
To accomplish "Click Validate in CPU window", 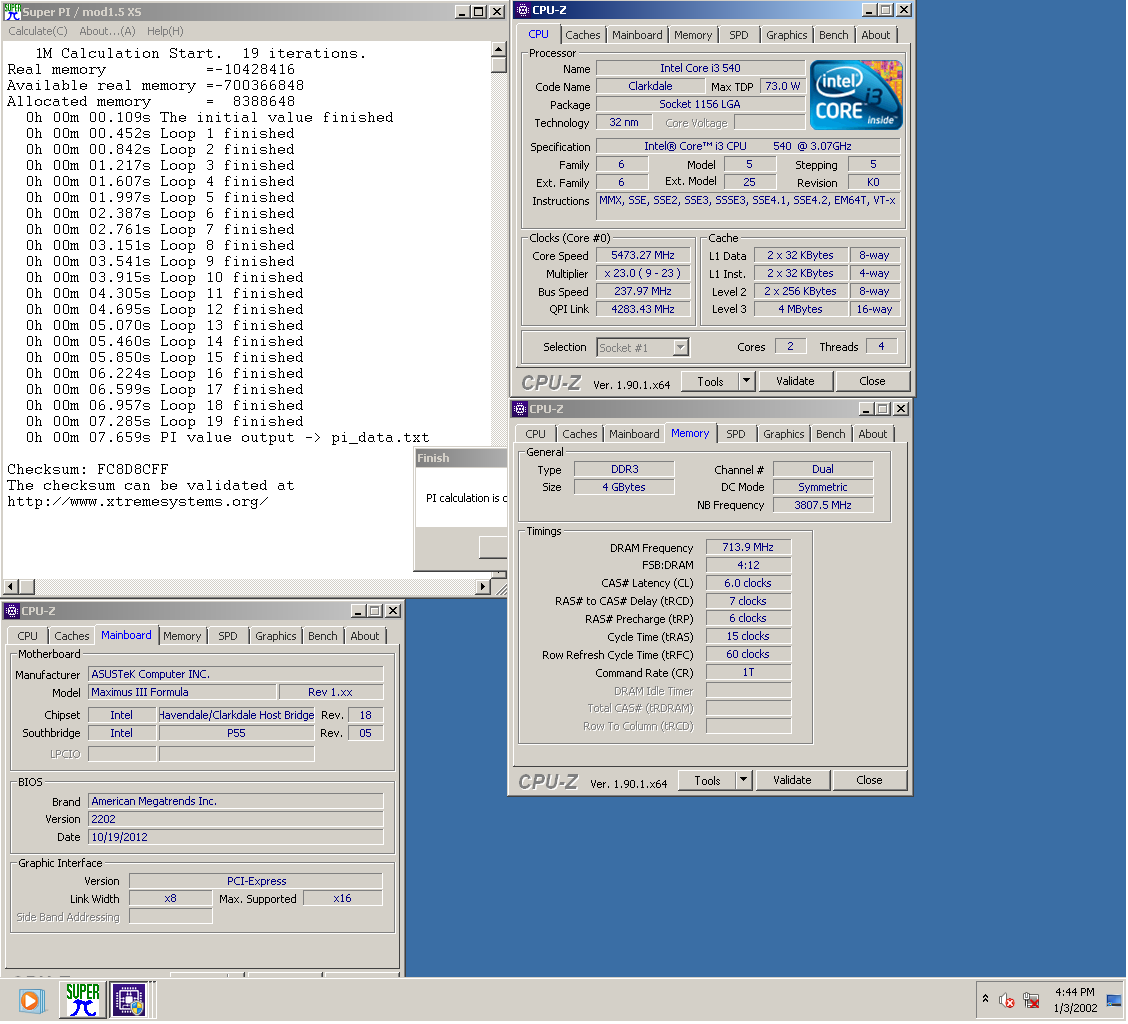I will tap(795, 381).
